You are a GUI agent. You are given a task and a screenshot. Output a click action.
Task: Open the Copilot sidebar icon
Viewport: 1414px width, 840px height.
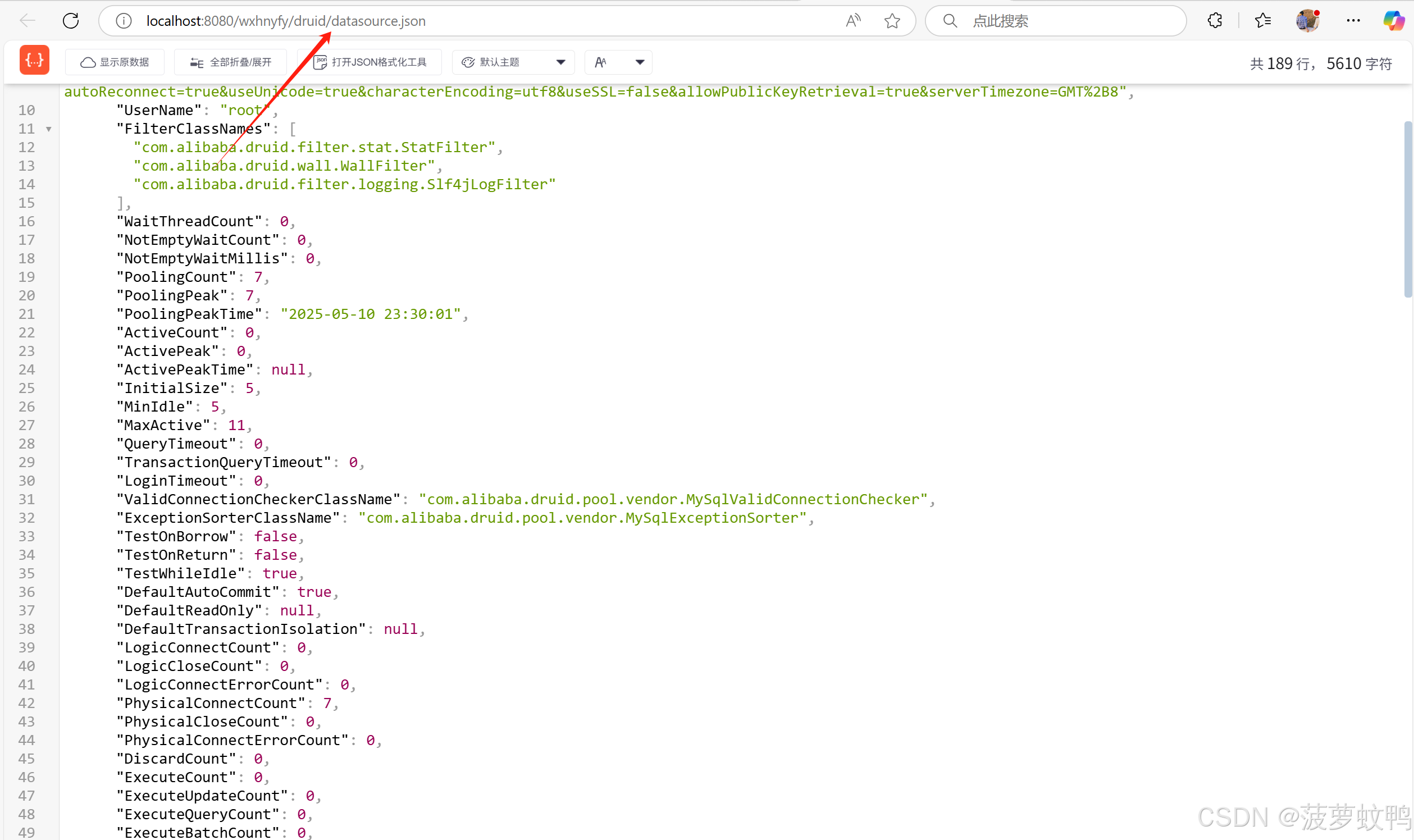coord(1393,21)
